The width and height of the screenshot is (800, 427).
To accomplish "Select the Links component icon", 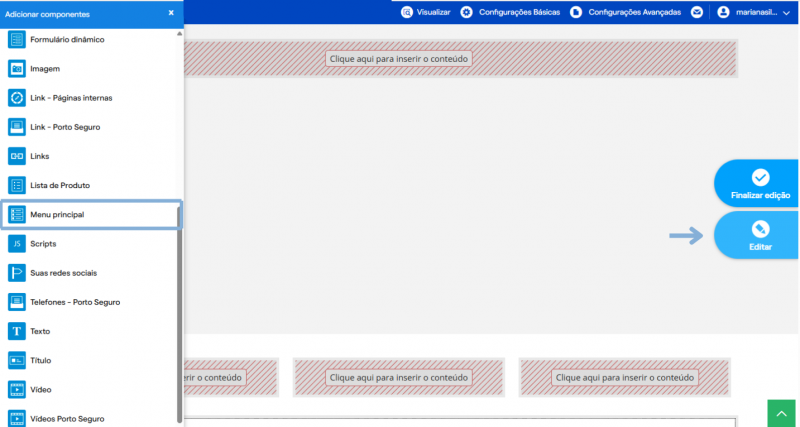I will [x=17, y=156].
